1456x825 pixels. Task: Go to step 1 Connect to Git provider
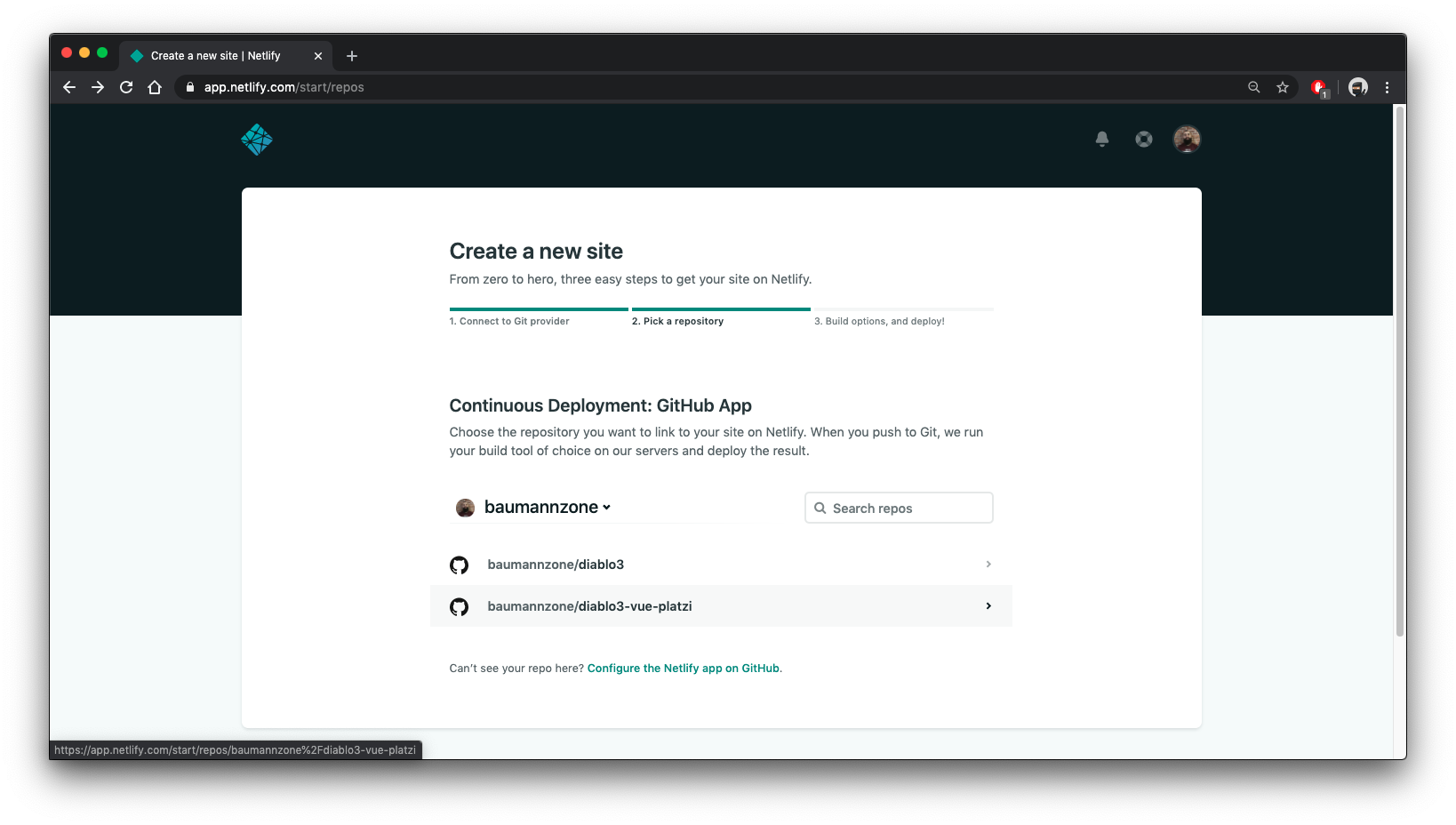[508, 321]
